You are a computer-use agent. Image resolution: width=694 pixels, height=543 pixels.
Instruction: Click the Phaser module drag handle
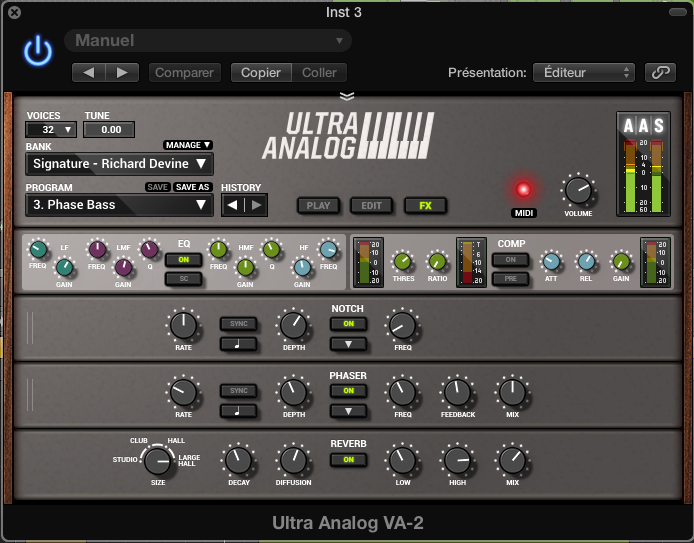click(30, 395)
